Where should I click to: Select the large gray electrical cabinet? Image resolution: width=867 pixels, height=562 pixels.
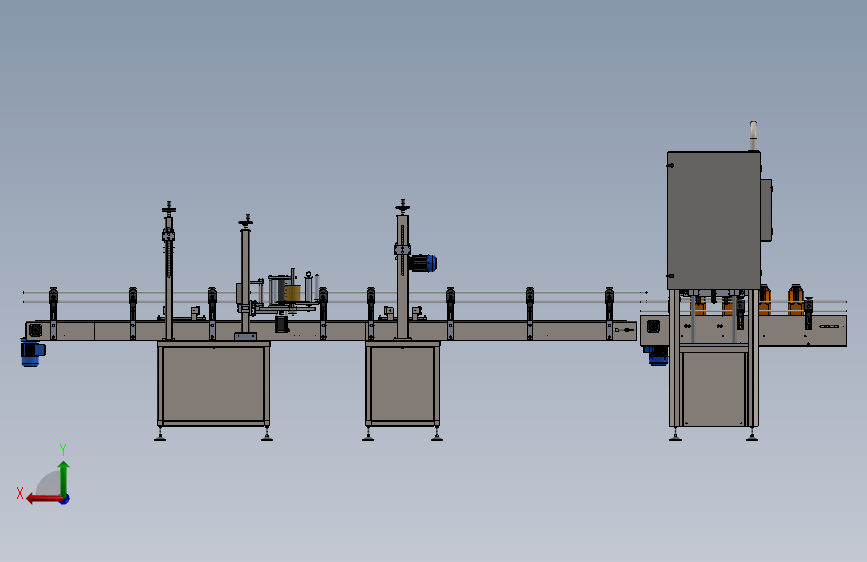714,220
